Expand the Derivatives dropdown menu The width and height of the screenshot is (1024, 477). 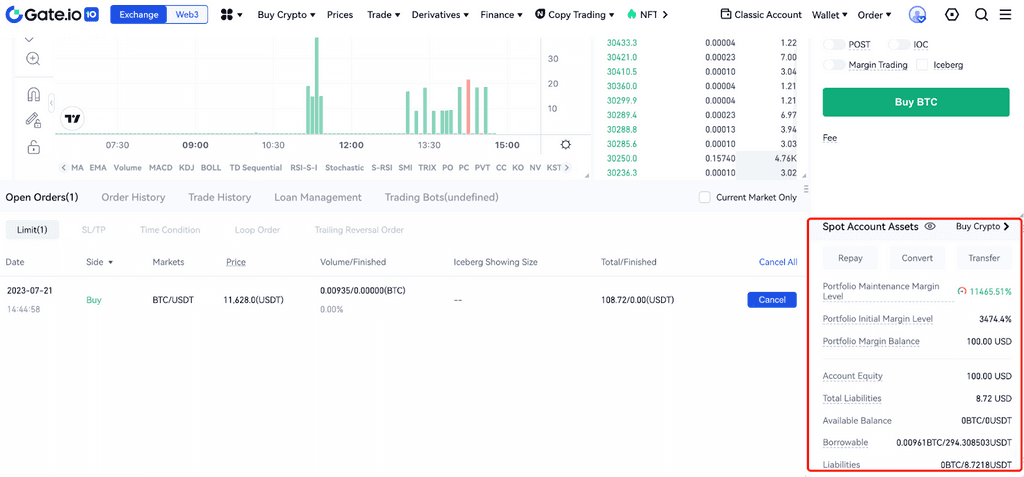click(440, 14)
